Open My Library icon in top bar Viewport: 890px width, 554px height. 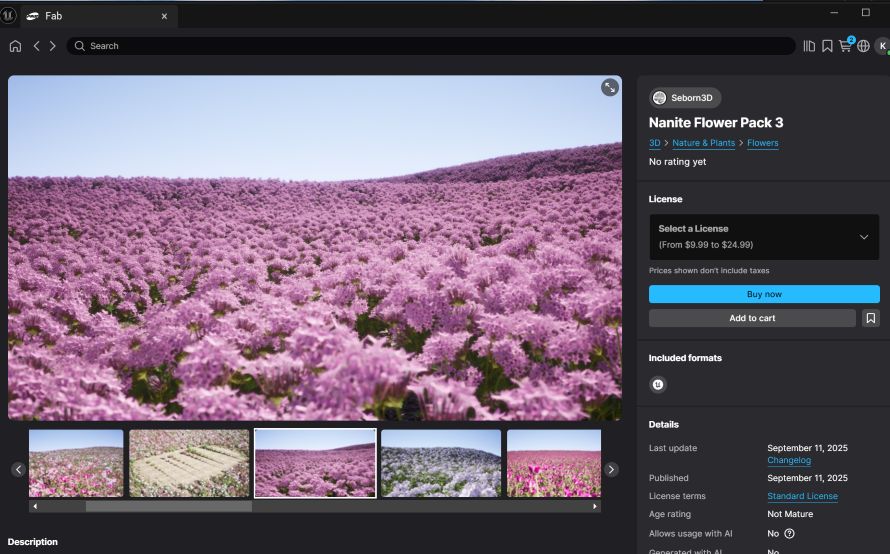(x=809, y=46)
